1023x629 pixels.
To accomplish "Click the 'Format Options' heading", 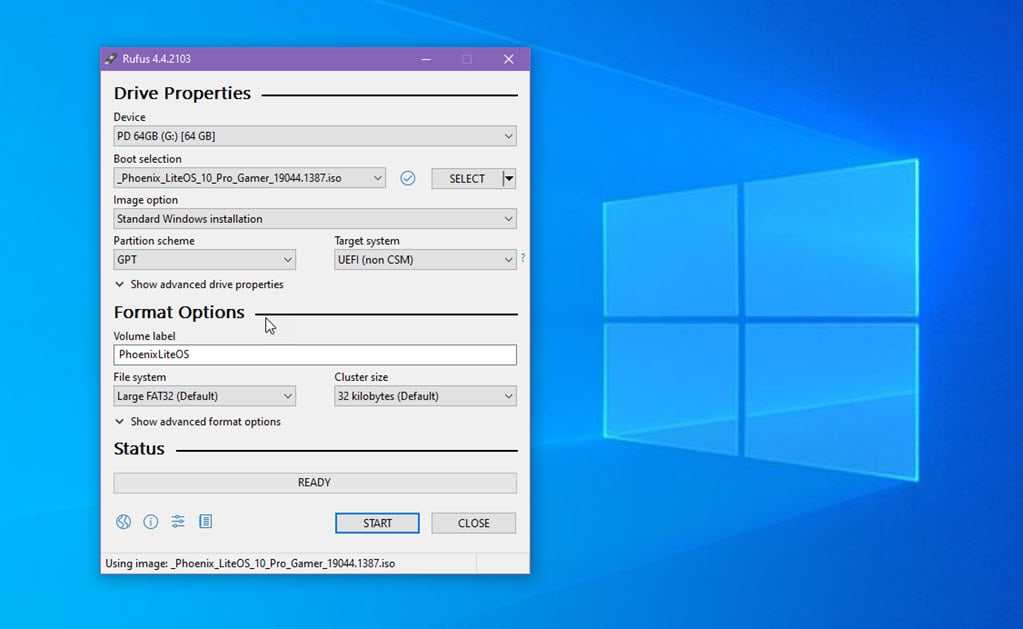I will coord(179,312).
